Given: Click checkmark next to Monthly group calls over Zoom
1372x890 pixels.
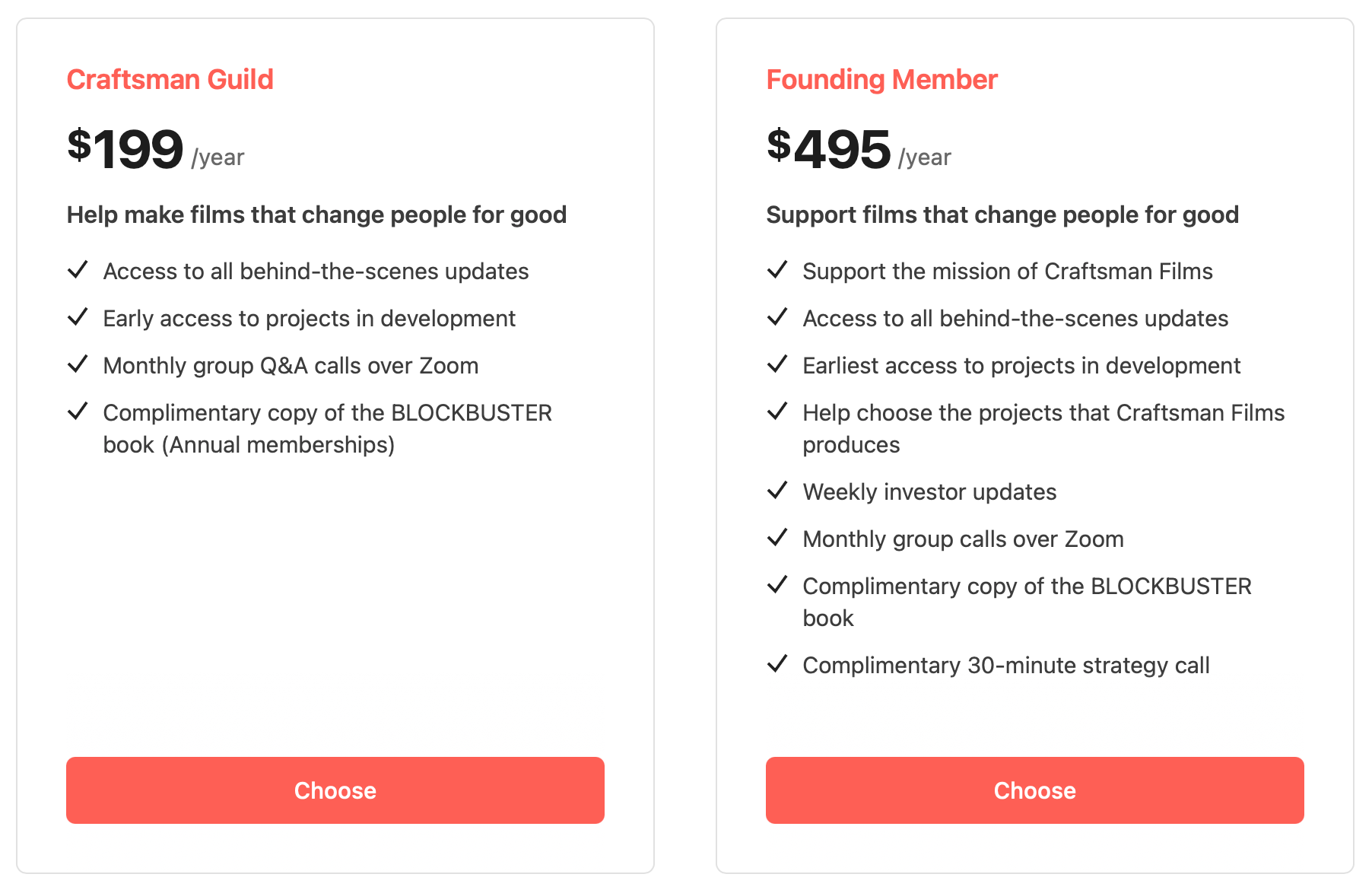Looking at the screenshot, I should (777, 538).
